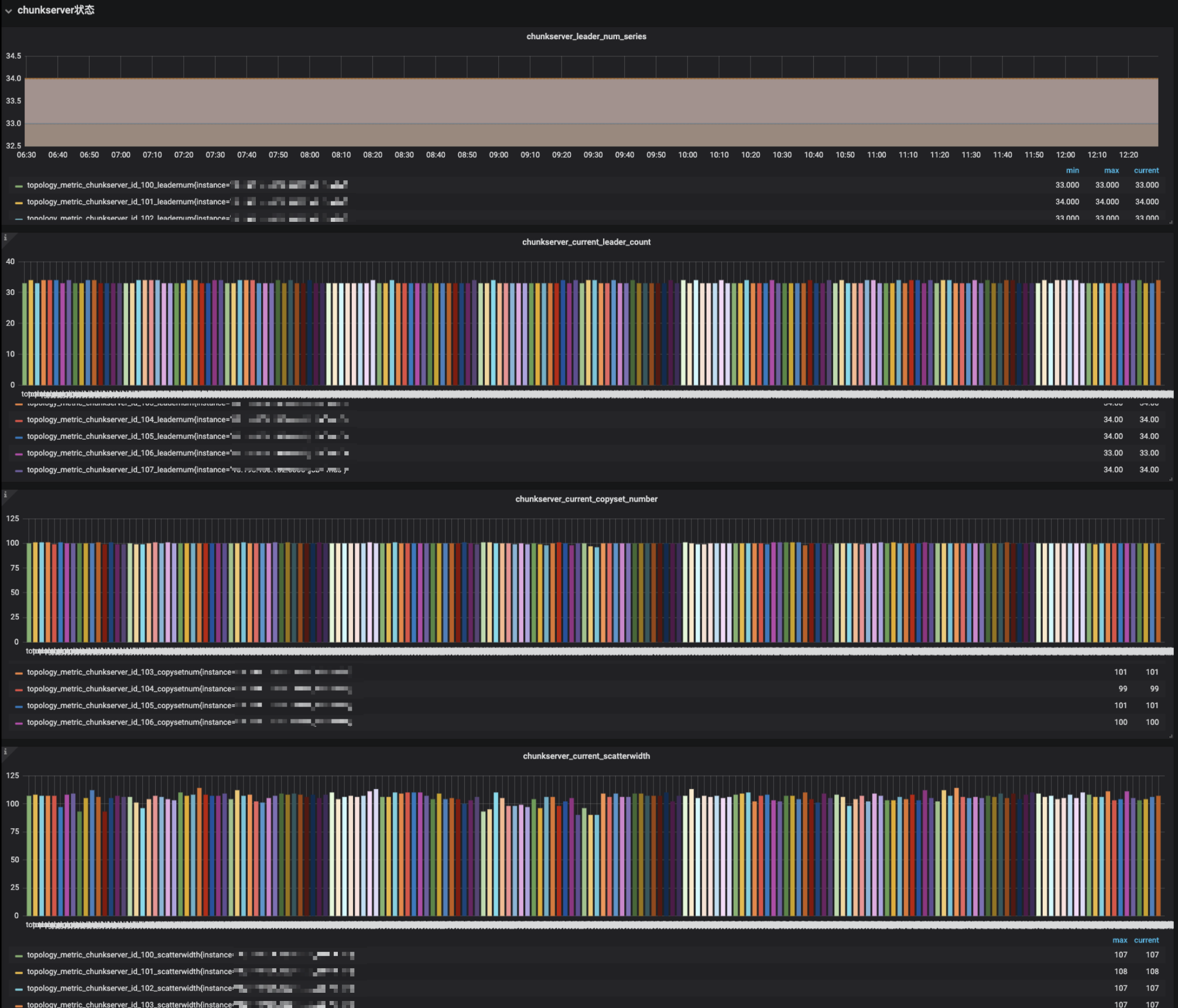
Task: Toggle series chunkserver_id_100_scatterwidth in legend
Action: pyautogui.click(x=190, y=955)
